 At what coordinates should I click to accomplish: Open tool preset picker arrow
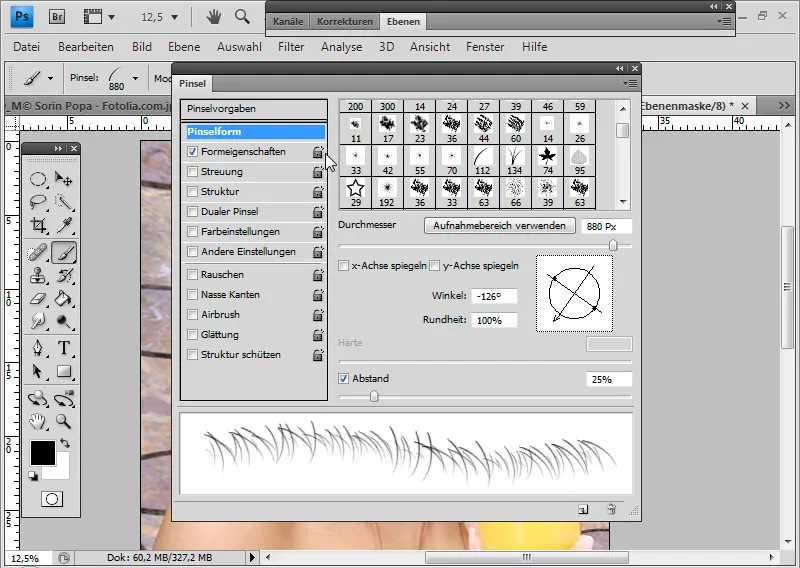click(50, 78)
